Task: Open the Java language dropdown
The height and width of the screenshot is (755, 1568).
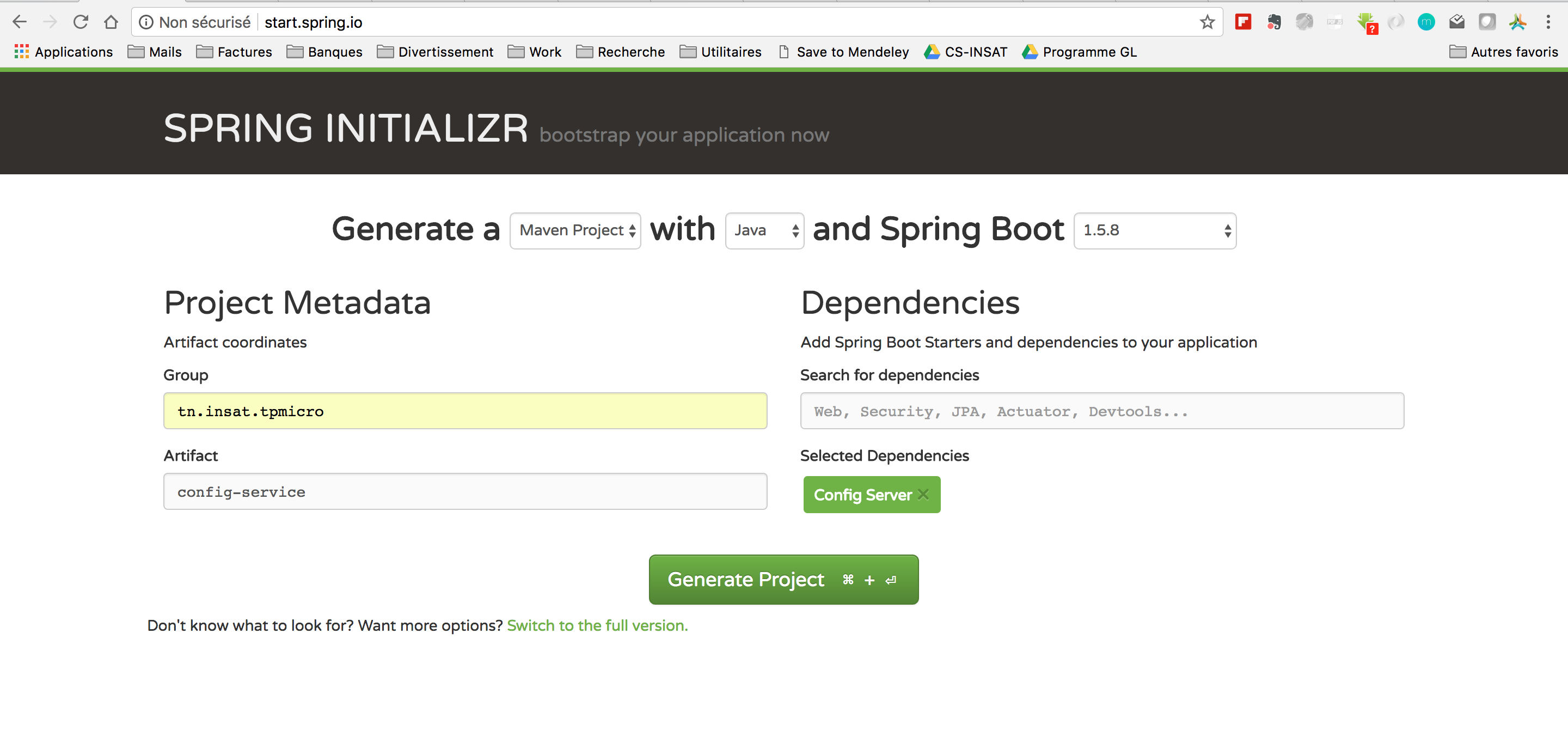Action: (764, 231)
